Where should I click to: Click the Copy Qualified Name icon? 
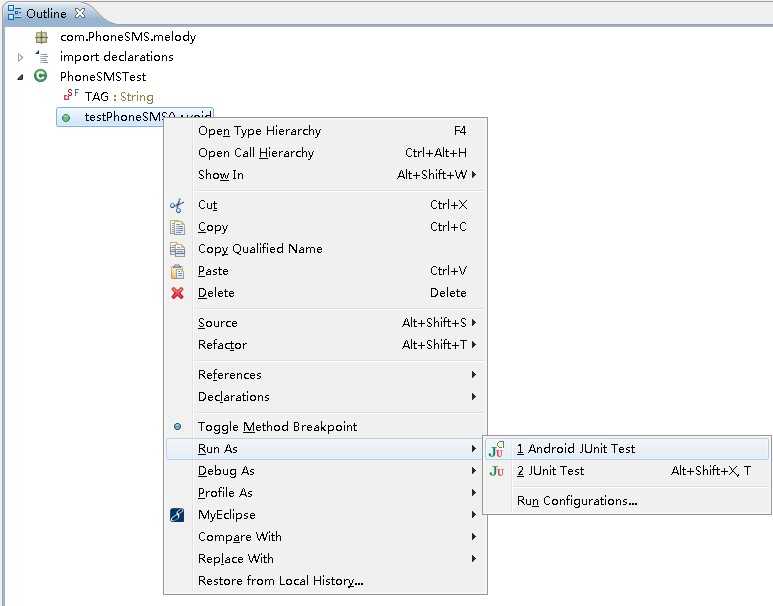(x=177, y=250)
